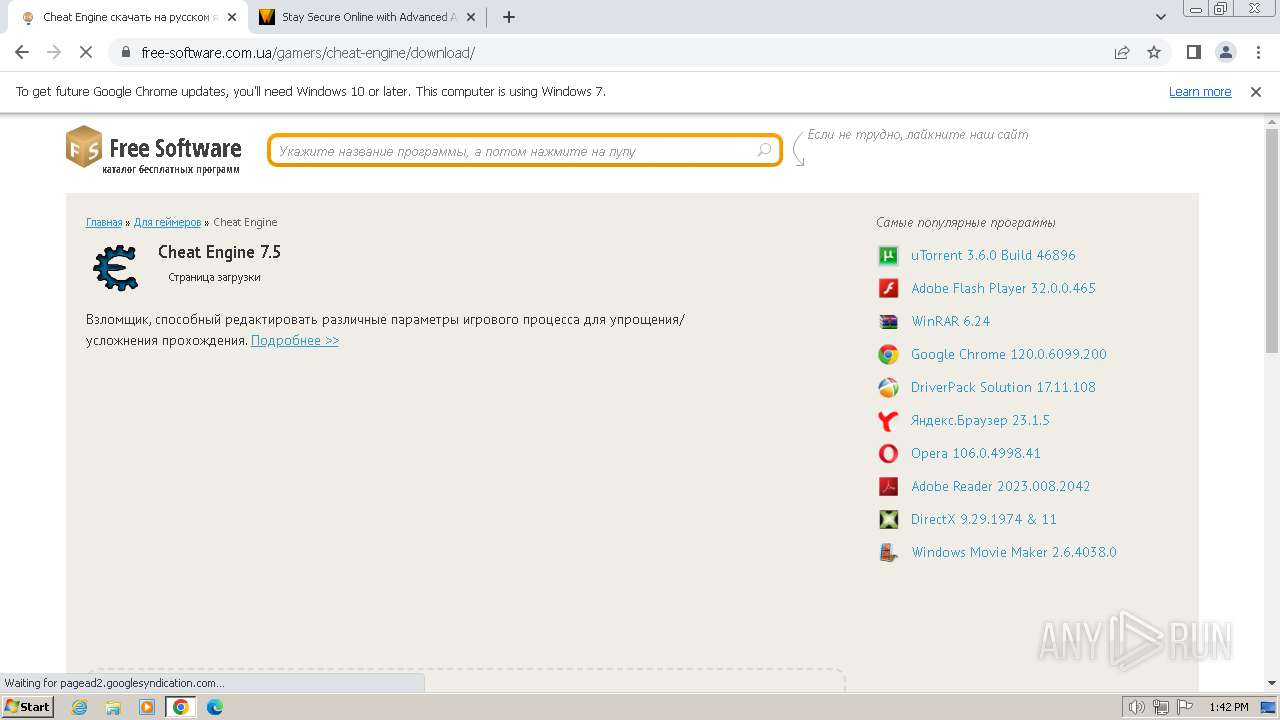Click the scrollbar down arrow

click(x=1272, y=685)
